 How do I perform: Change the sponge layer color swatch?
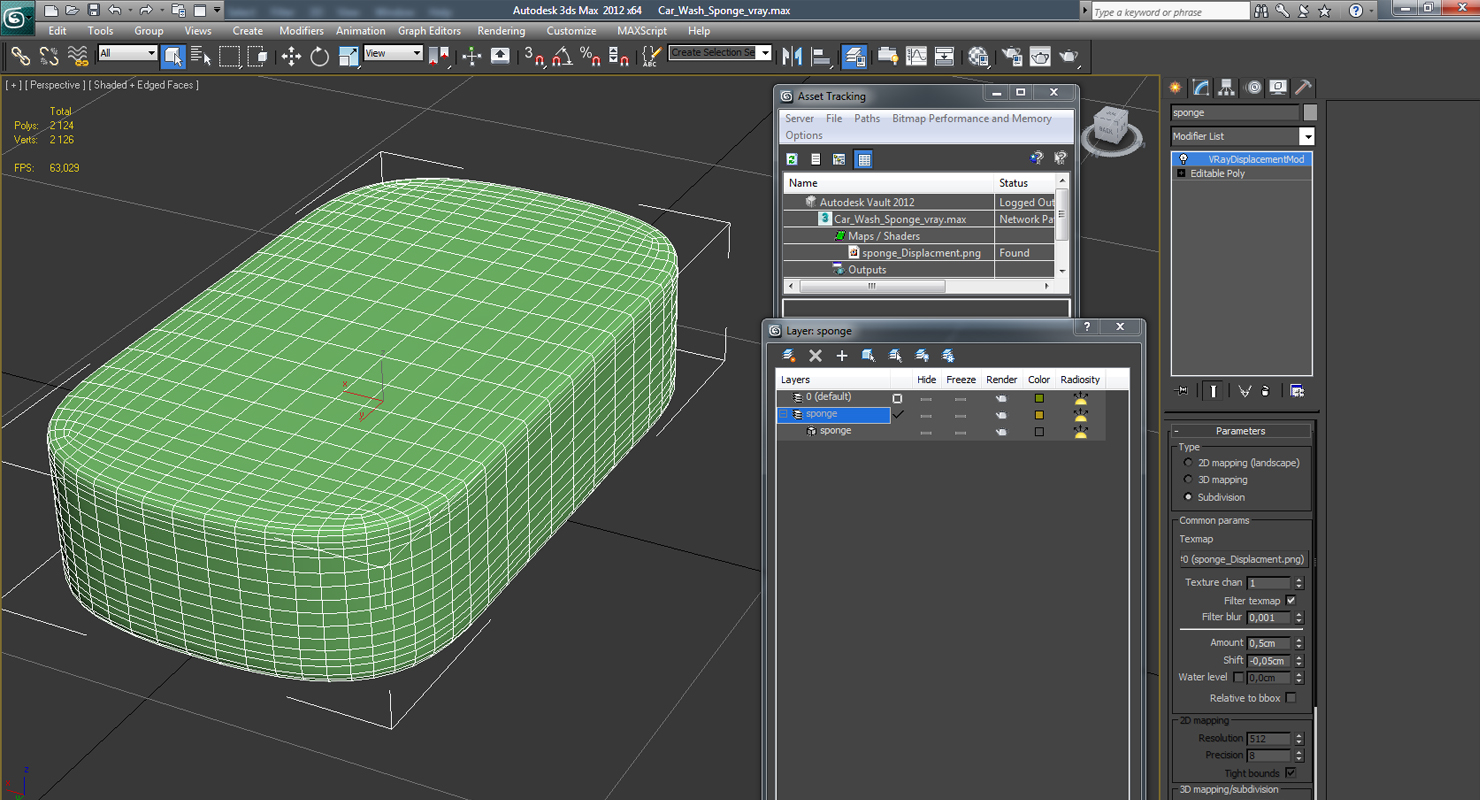pos(1039,415)
